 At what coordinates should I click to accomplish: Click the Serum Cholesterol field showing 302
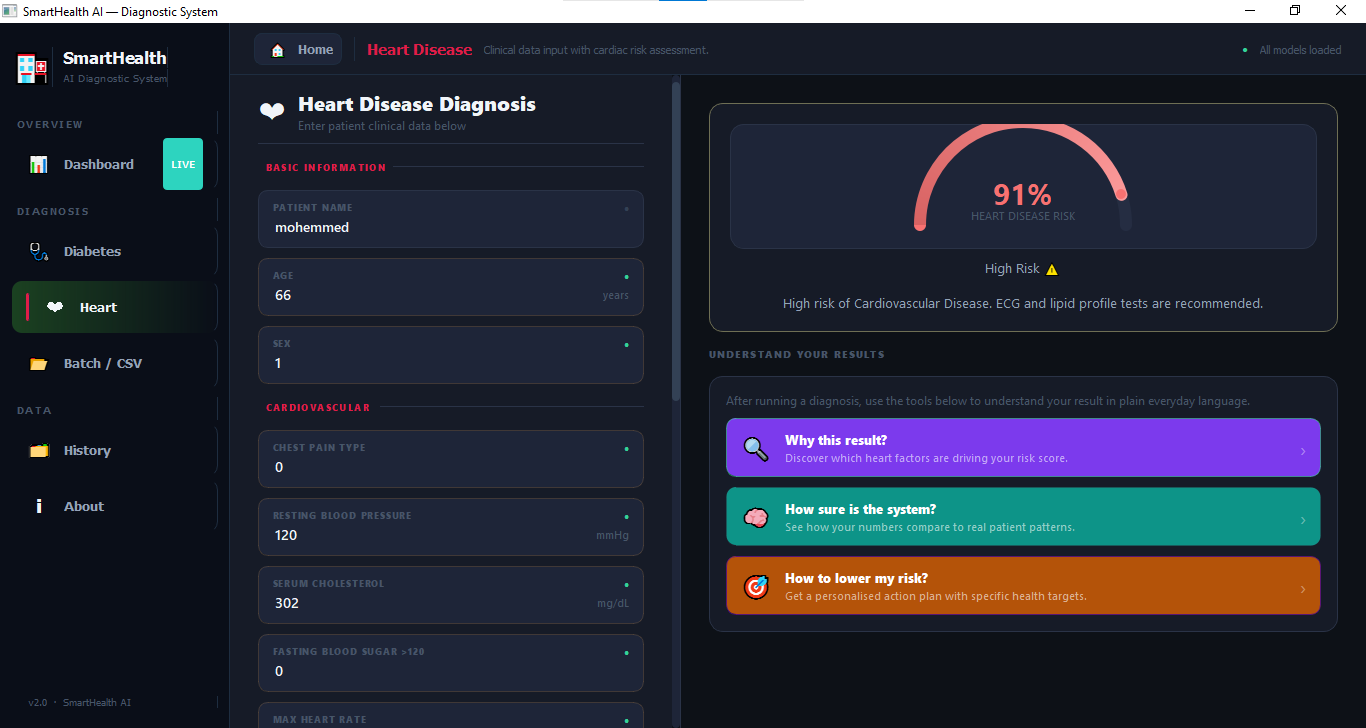click(451, 595)
